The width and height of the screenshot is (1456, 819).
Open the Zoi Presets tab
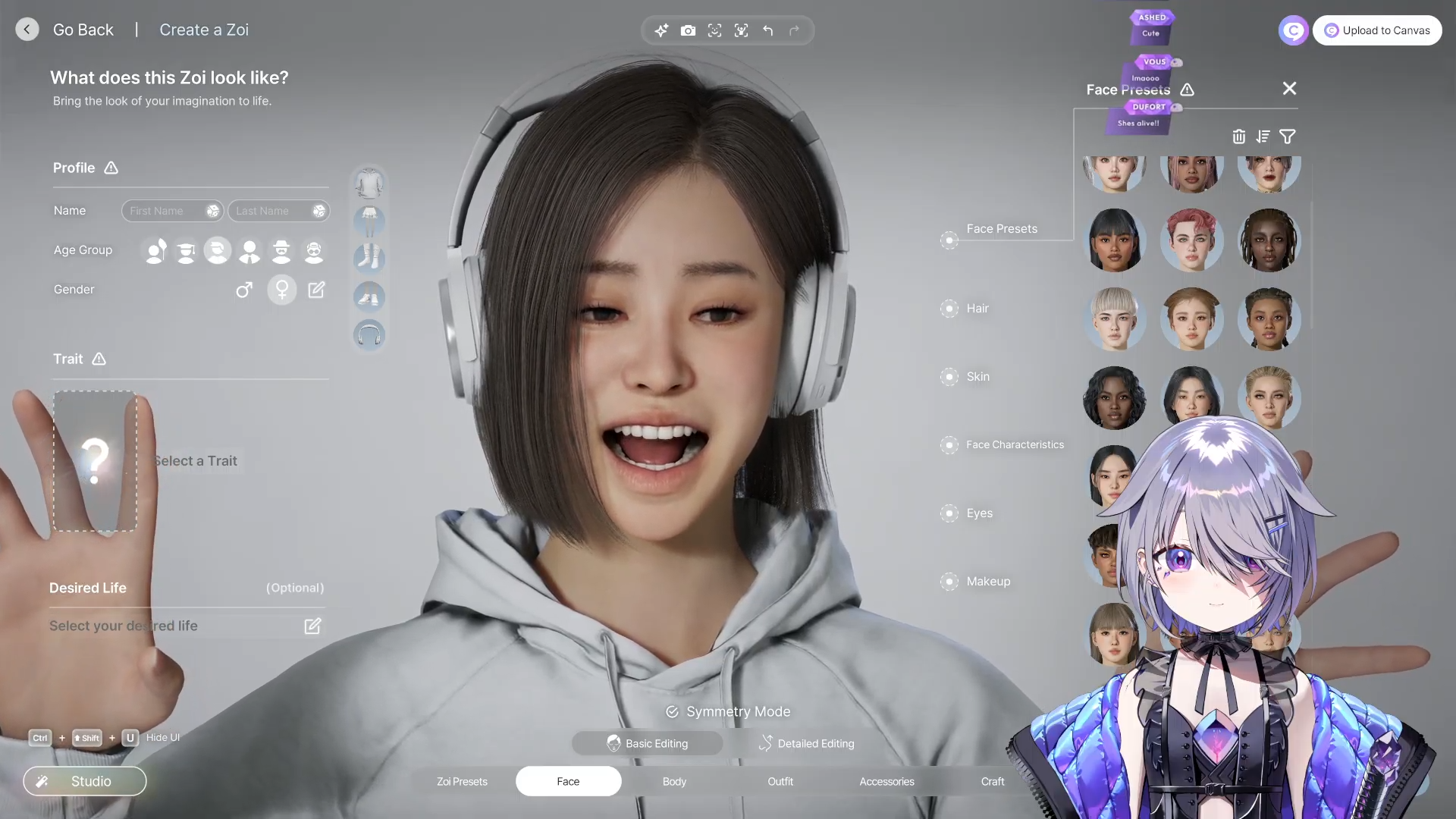[462, 781]
